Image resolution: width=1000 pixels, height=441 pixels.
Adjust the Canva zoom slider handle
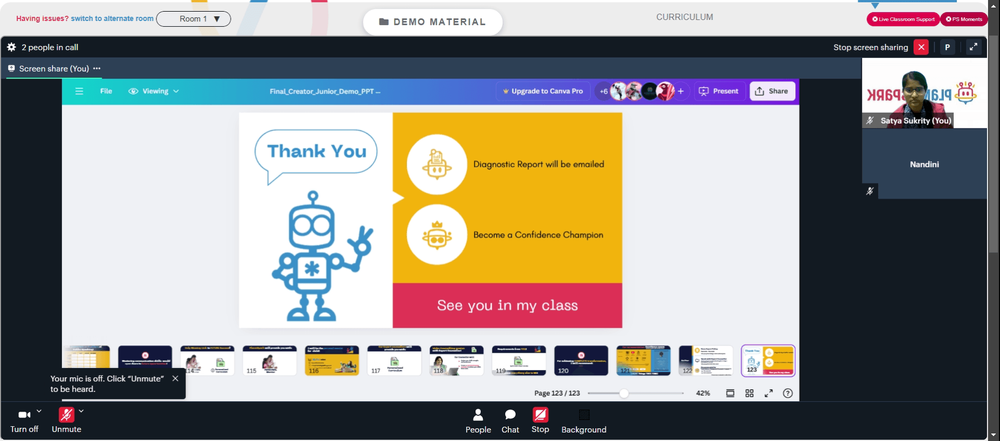(x=624, y=393)
